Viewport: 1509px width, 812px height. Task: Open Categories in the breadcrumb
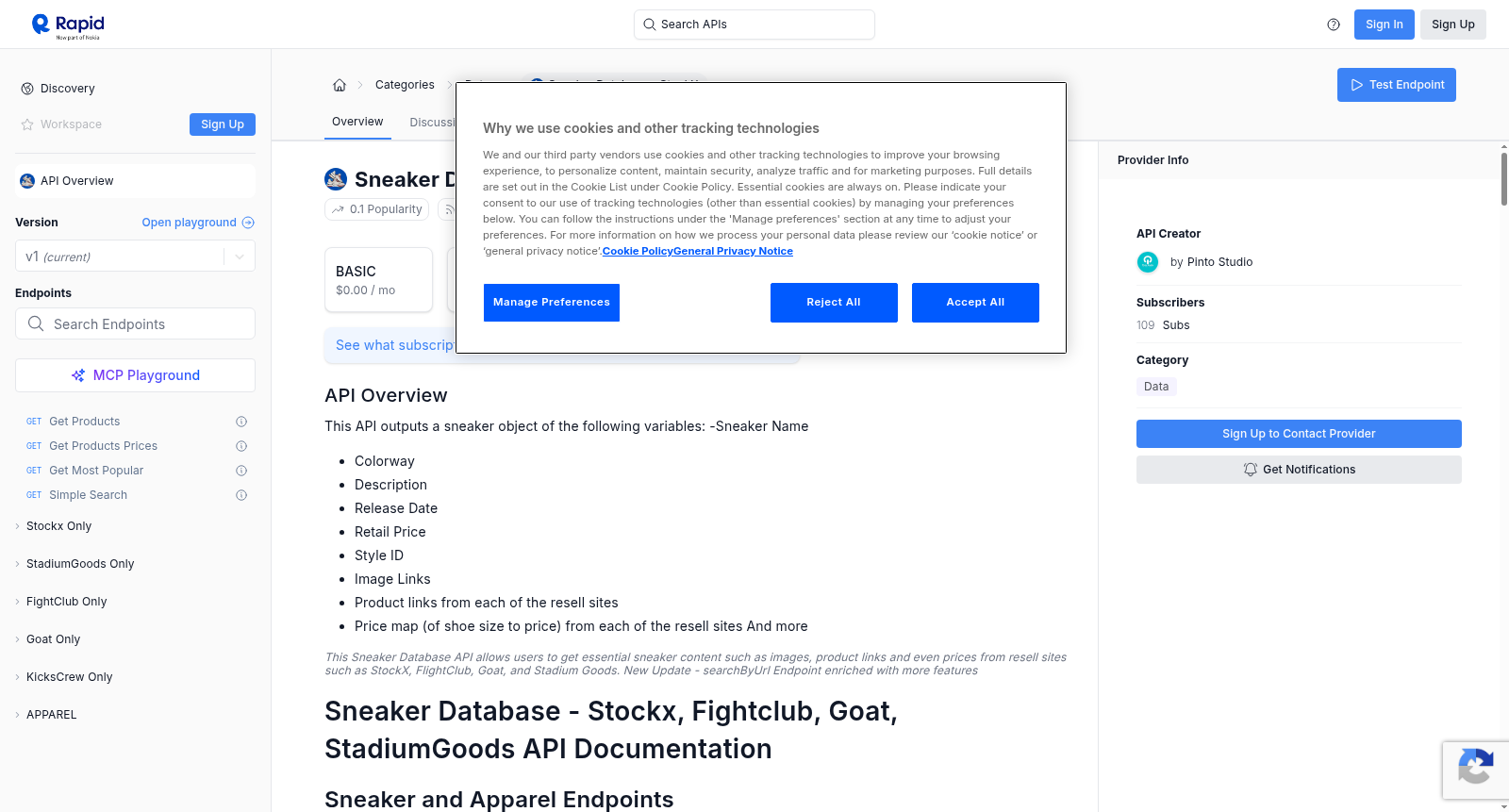pyautogui.click(x=405, y=85)
